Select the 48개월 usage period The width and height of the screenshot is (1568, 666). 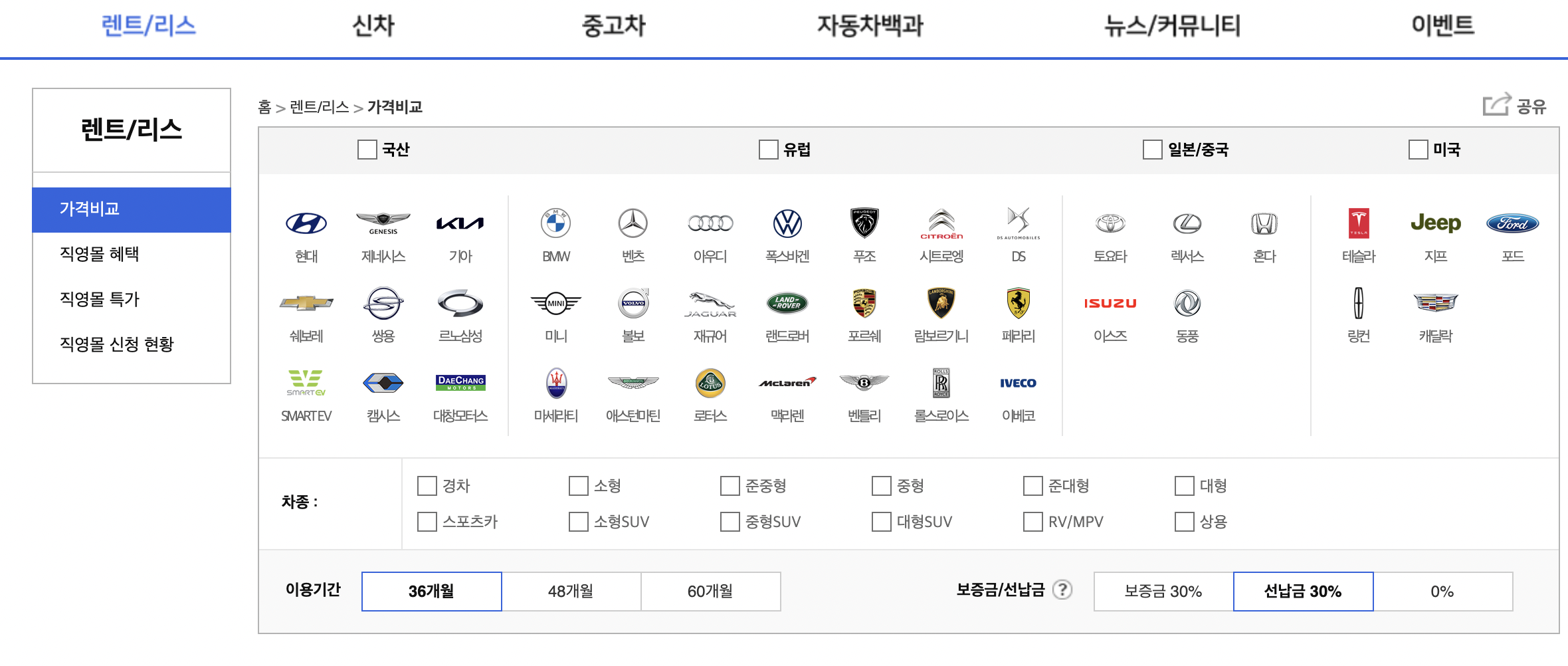(x=571, y=591)
